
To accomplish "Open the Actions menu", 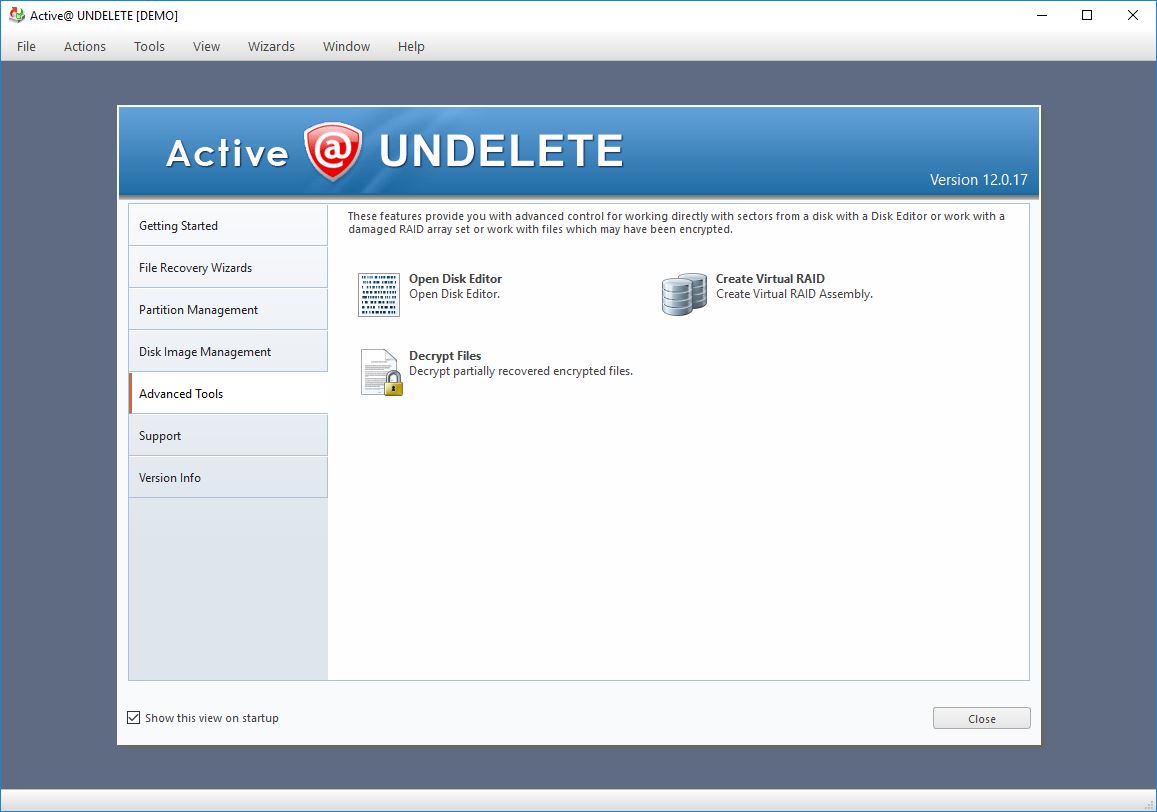I will pos(84,46).
